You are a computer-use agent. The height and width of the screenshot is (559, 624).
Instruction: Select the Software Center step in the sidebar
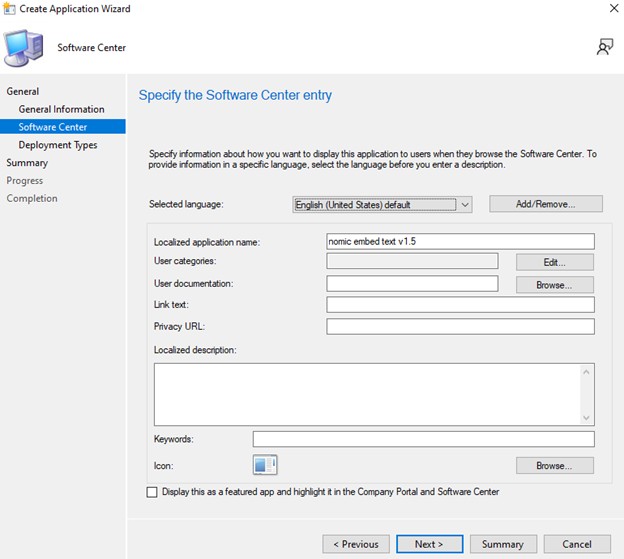53,127
